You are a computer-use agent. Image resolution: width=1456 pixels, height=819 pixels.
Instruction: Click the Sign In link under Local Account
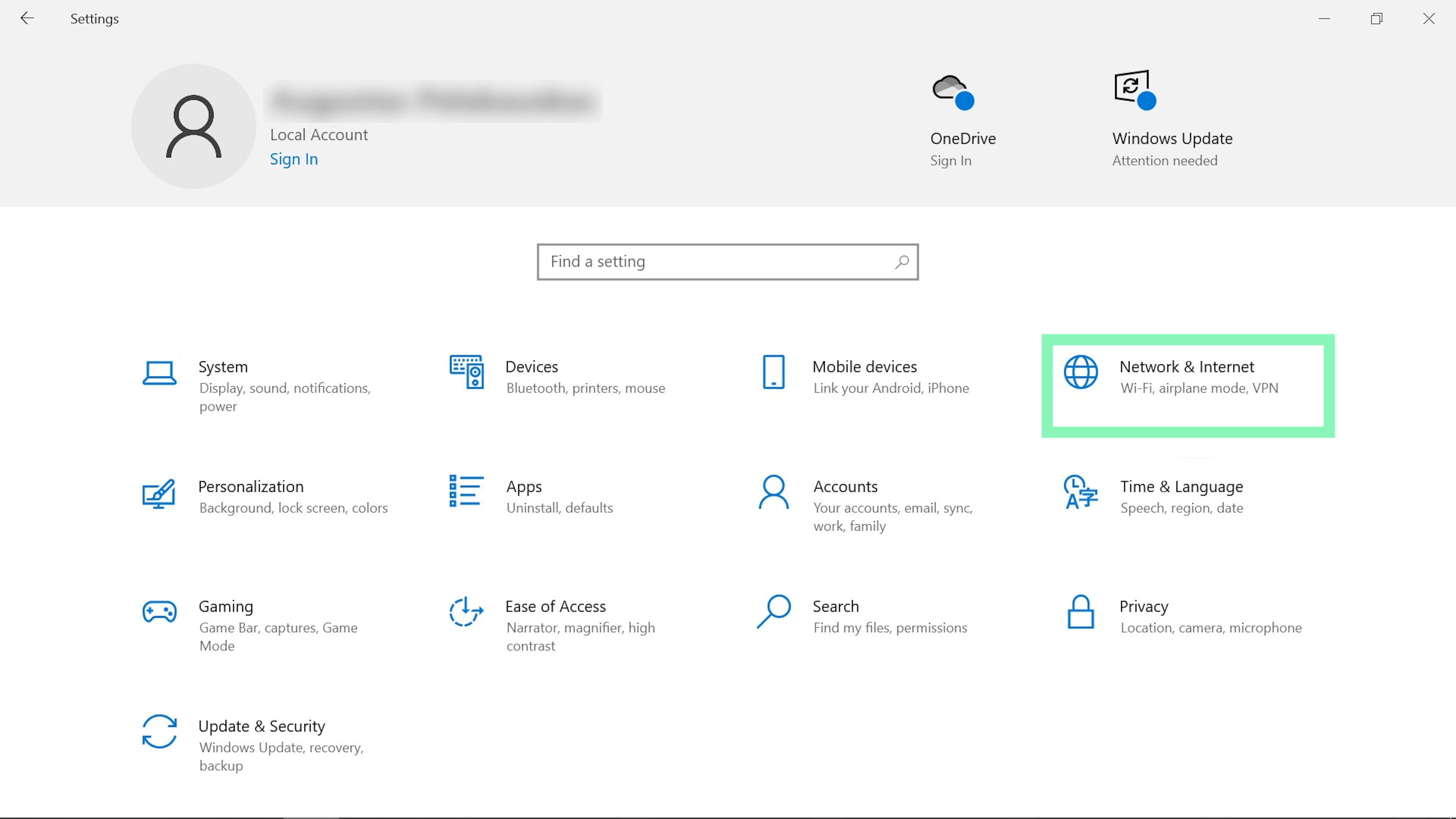[294, 159]
